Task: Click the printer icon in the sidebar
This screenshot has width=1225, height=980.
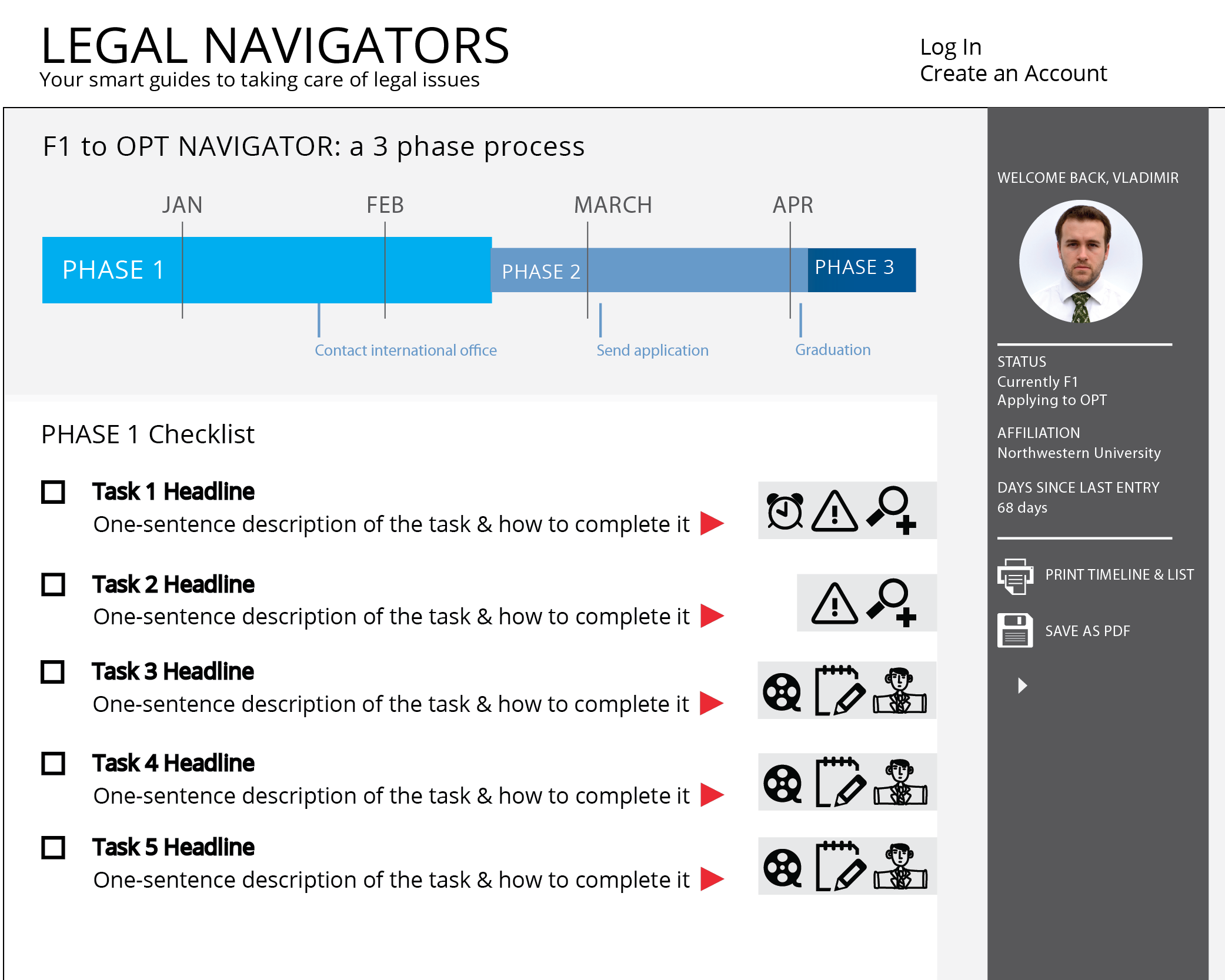Action: pyautogui.click(x=1015, y=576)
